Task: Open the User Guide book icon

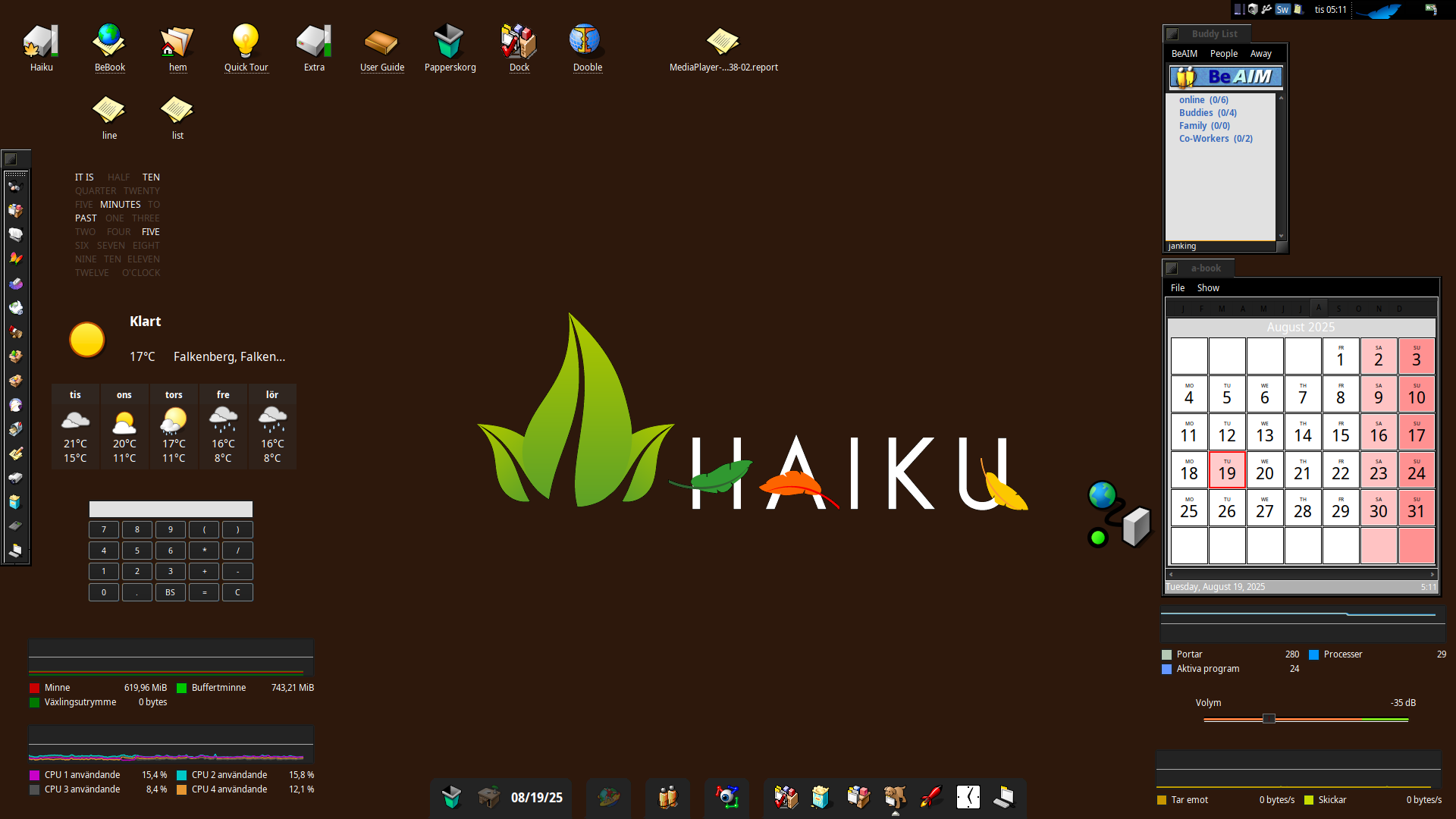Action: (381, 42)
